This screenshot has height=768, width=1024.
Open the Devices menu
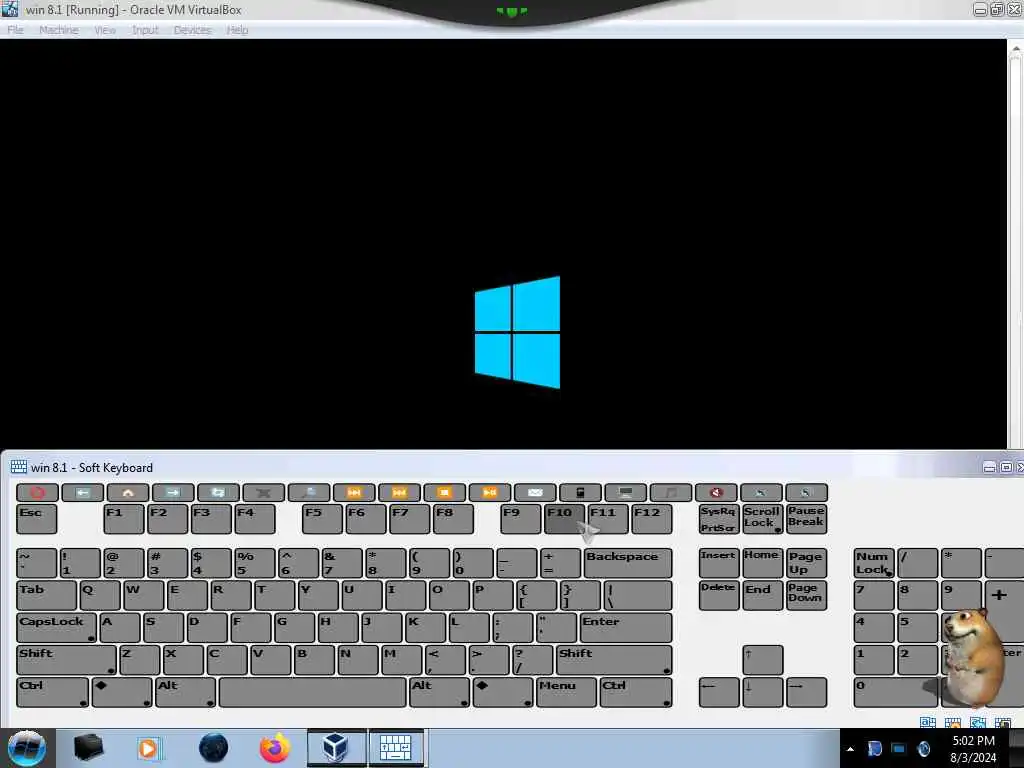[x=193, y=30]
